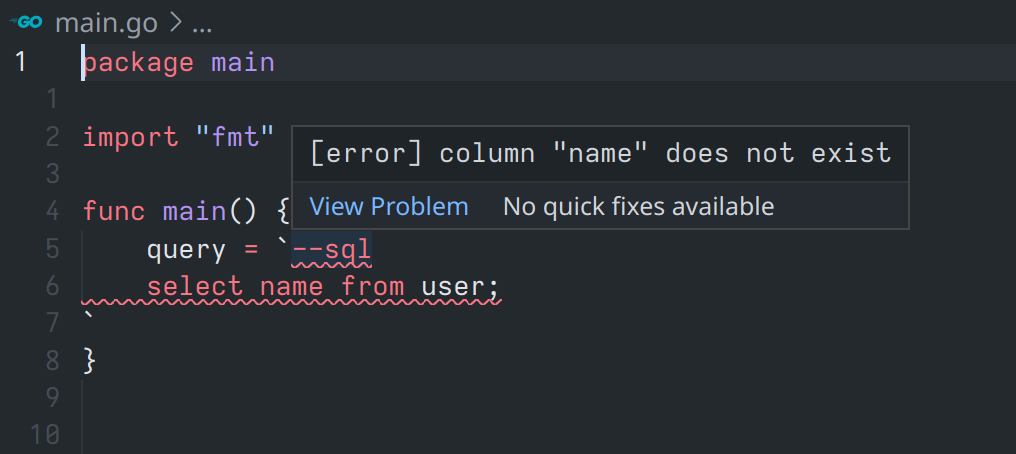
Task: Click the closing curly brace of main
Action: 89,360
